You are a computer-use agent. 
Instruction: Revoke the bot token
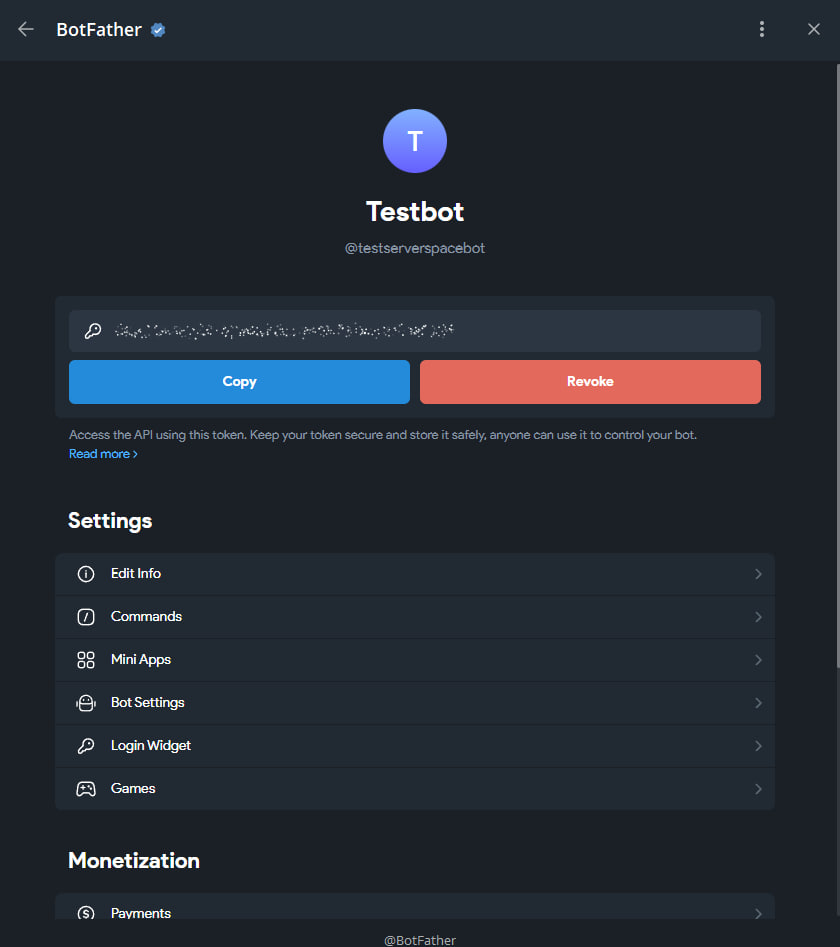click(590, 382)
